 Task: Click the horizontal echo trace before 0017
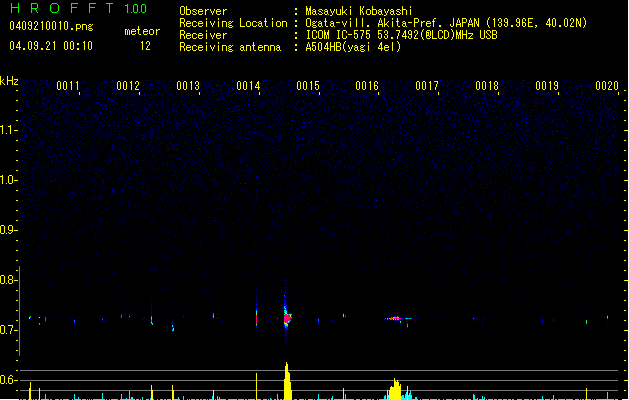pos(398,319)
